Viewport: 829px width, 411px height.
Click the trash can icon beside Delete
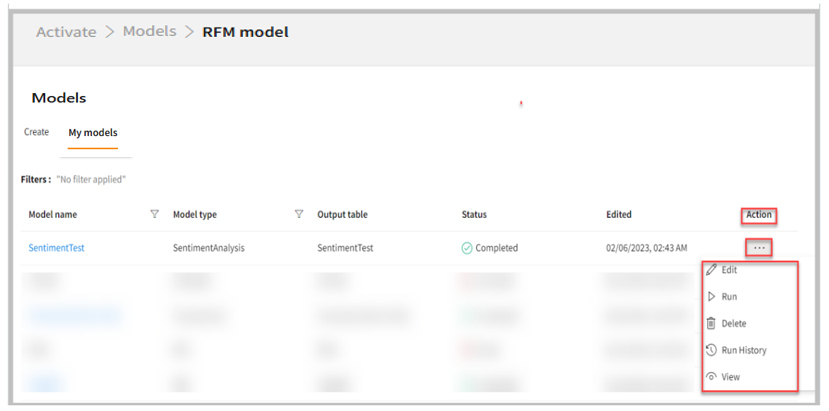point(711,323)
